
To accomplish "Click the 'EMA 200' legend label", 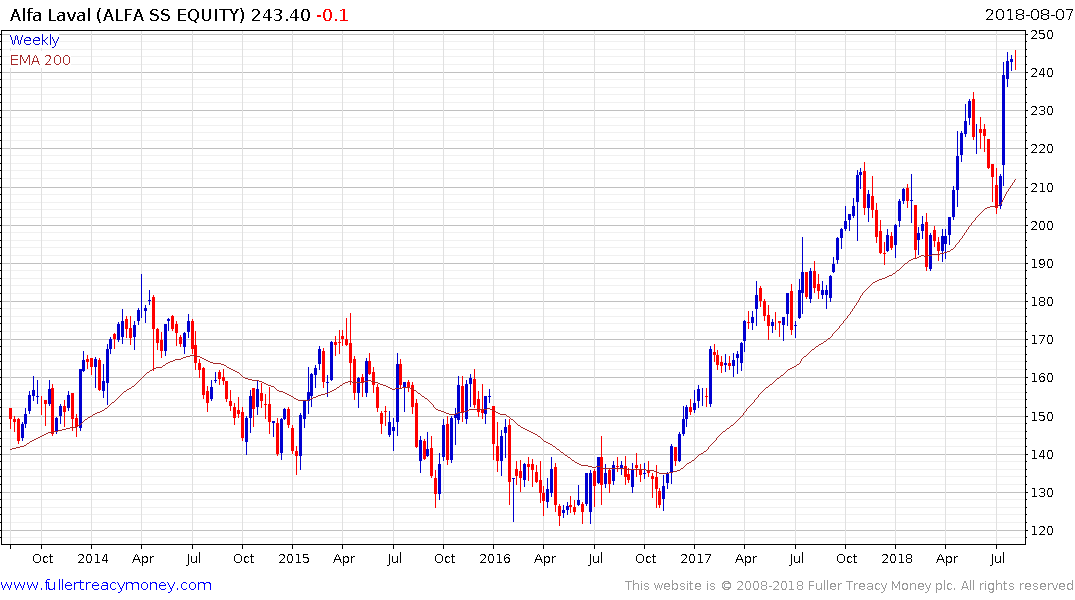I will tap(40, 60).
